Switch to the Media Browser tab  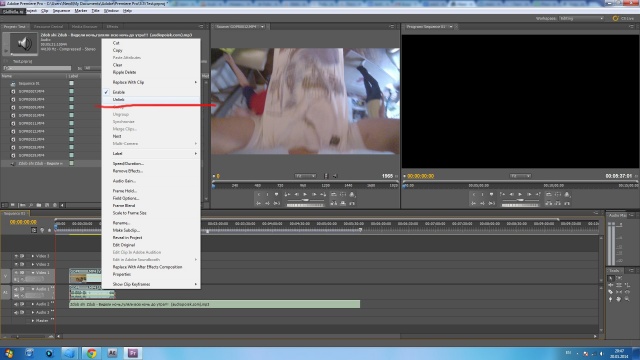(x=84, y=27)
